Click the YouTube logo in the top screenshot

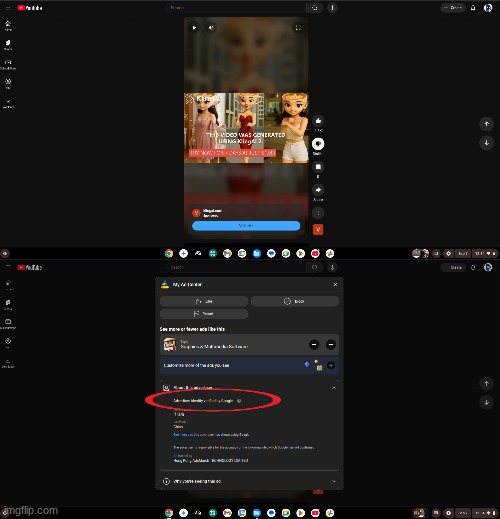point(30,8)
